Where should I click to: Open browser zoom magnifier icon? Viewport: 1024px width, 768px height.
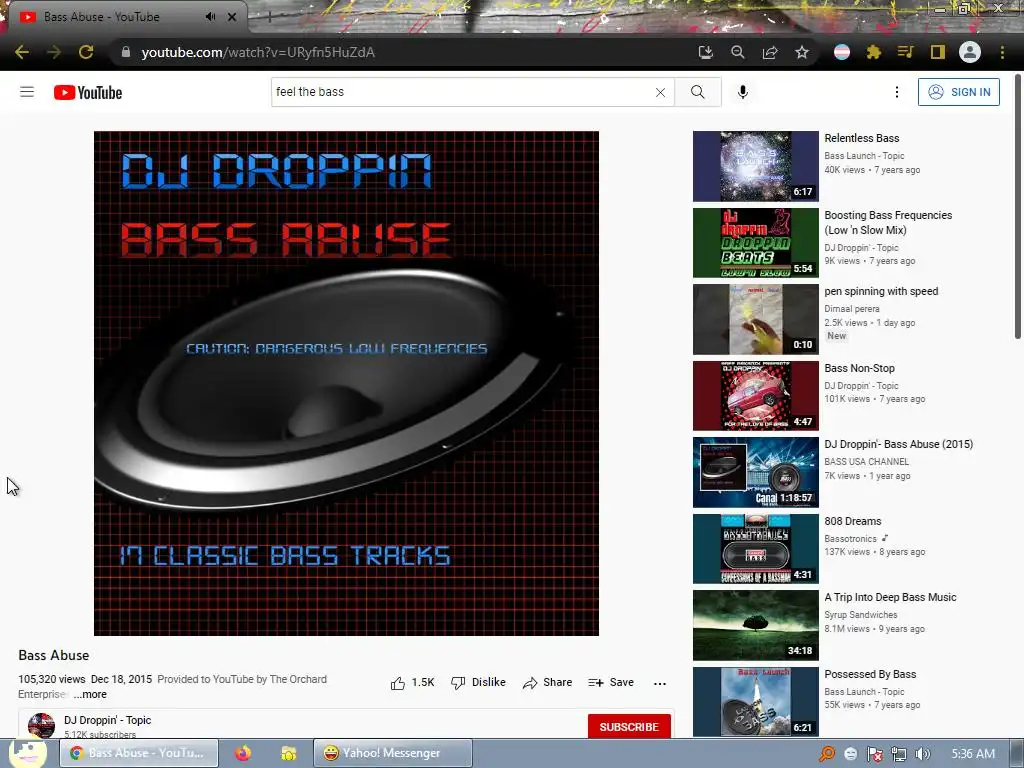point(737,52)
